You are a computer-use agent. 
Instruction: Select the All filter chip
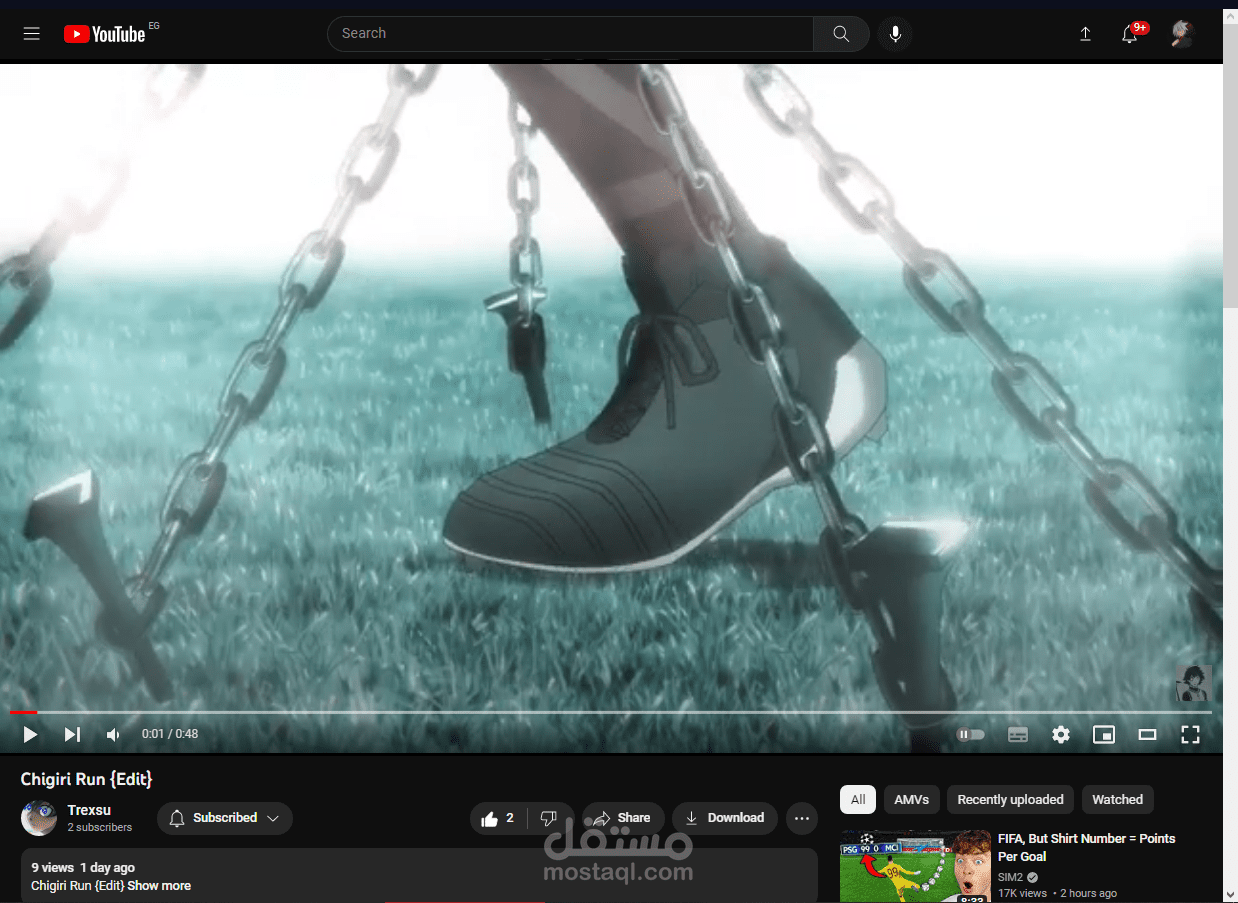pyautogui.click(x=858, y=799)
